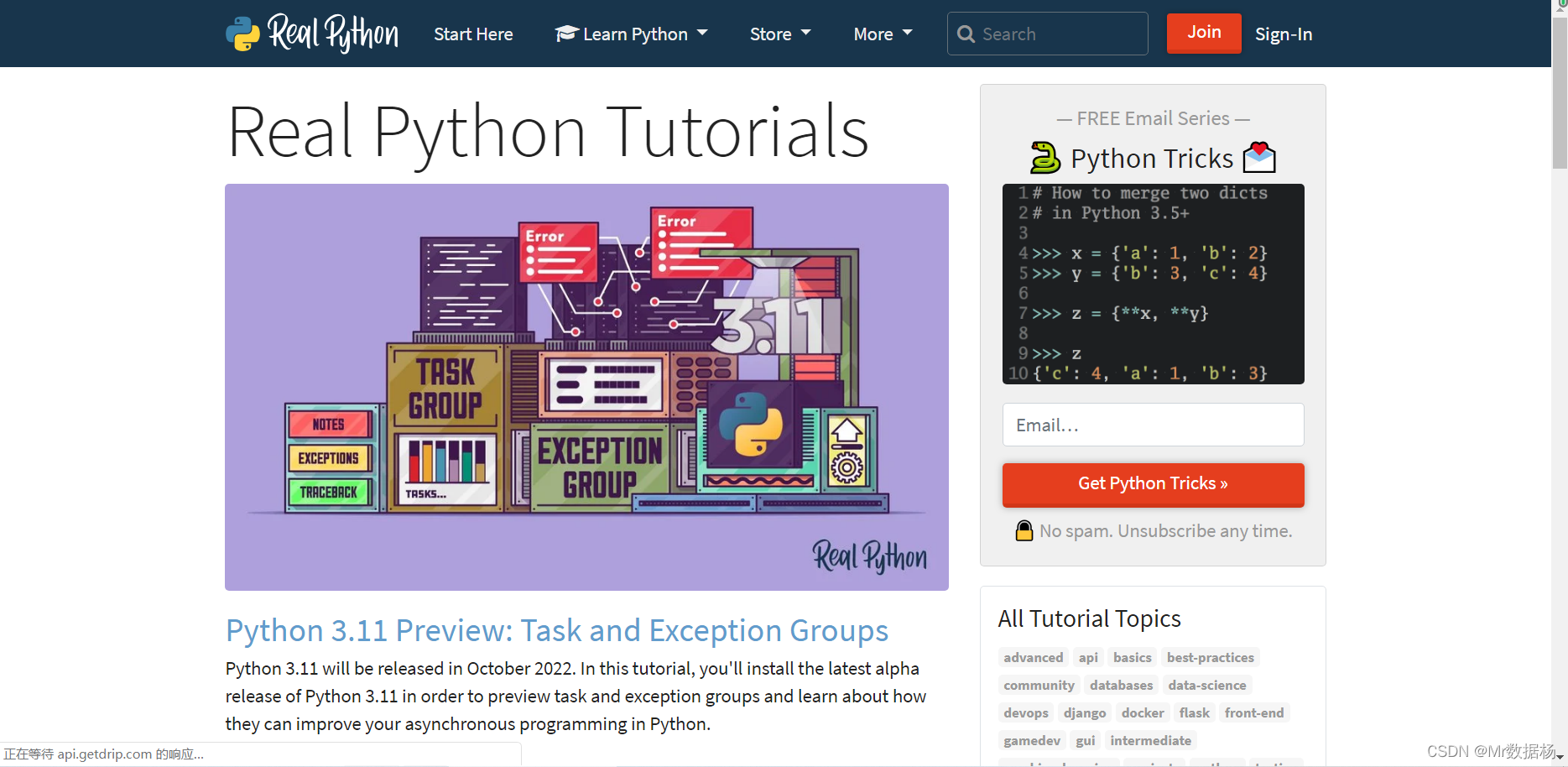
Task: Click the Real Python Tutorials heading
Action: [548, 132]
